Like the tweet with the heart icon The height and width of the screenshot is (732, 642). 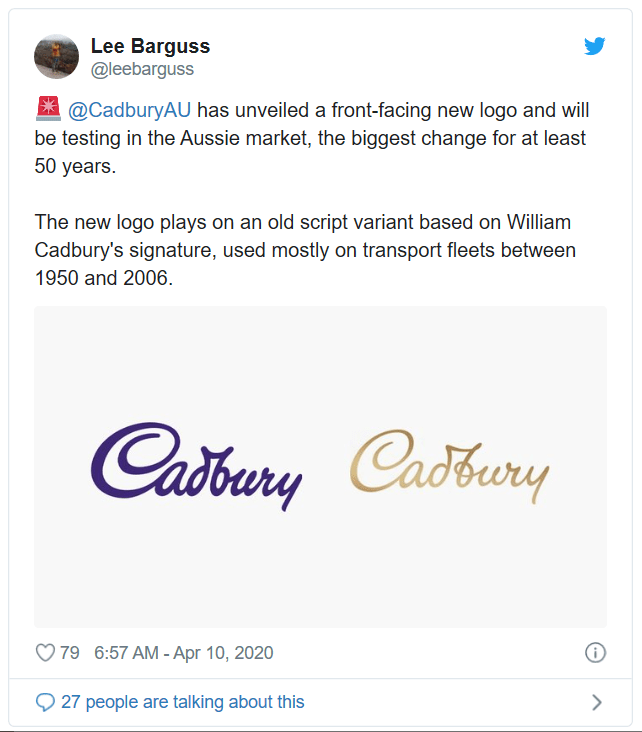click(45, 653)
